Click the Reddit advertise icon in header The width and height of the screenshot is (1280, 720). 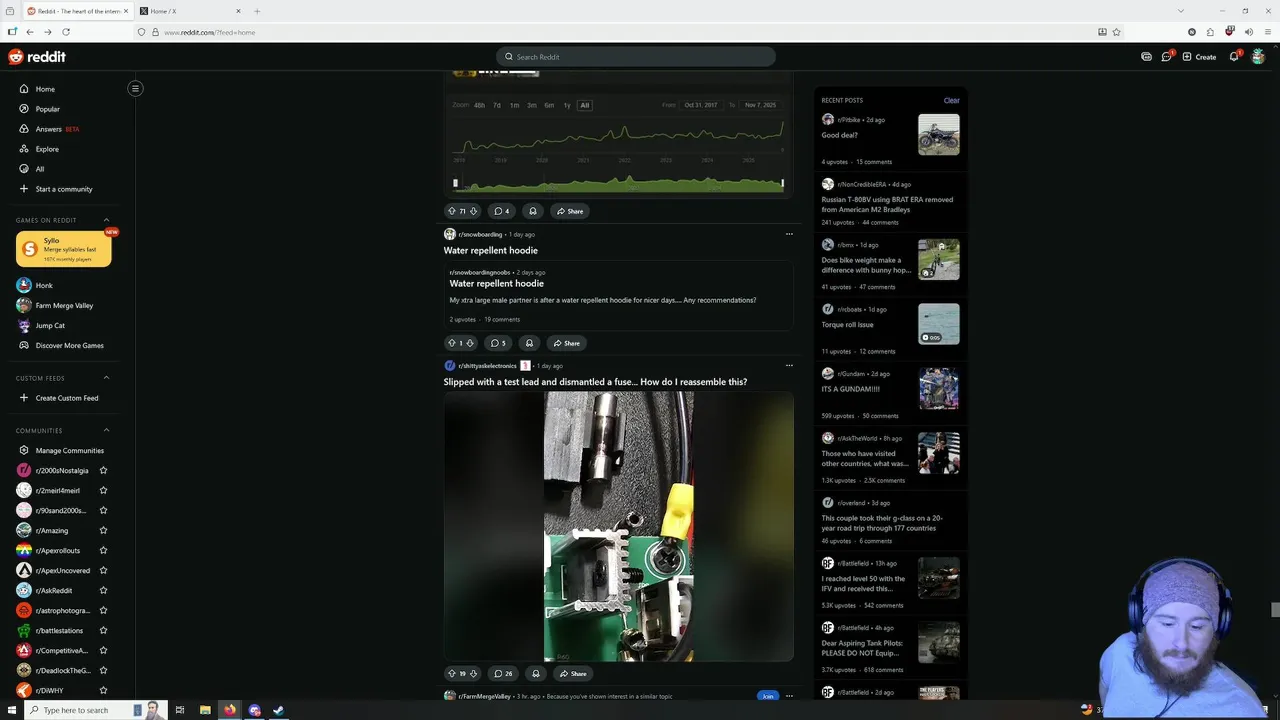pos(1146,57)
